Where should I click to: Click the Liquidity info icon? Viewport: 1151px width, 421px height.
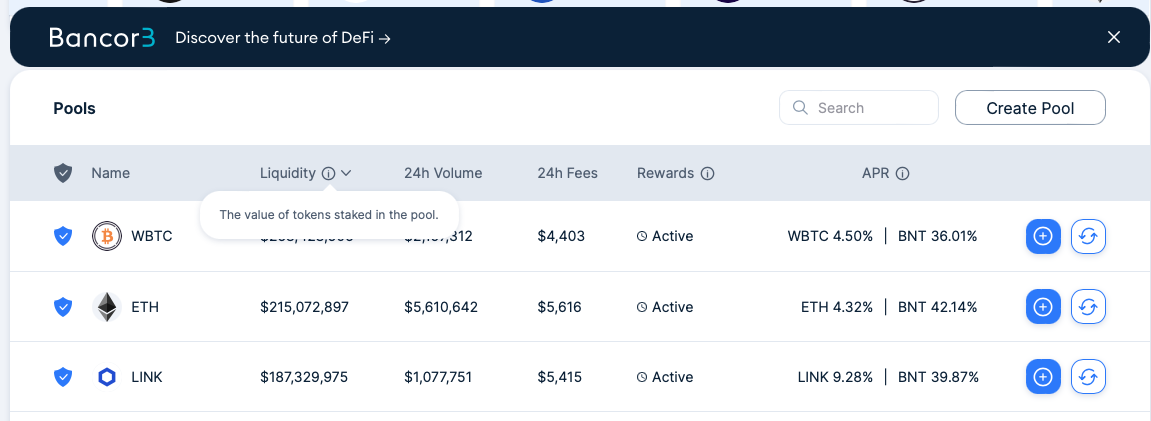tap(328, 174)
